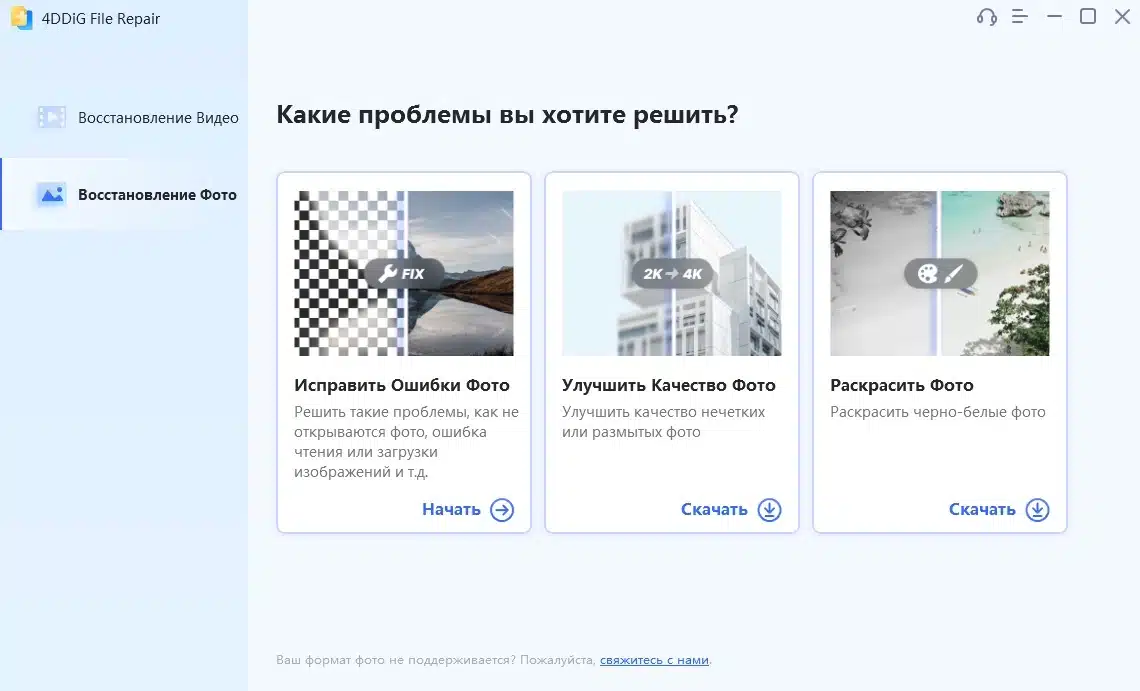The height and width of the screenshot is (691, 1140).
Task: Select the Восстановление Видео sidebar icon
Action: coord(51,117)
